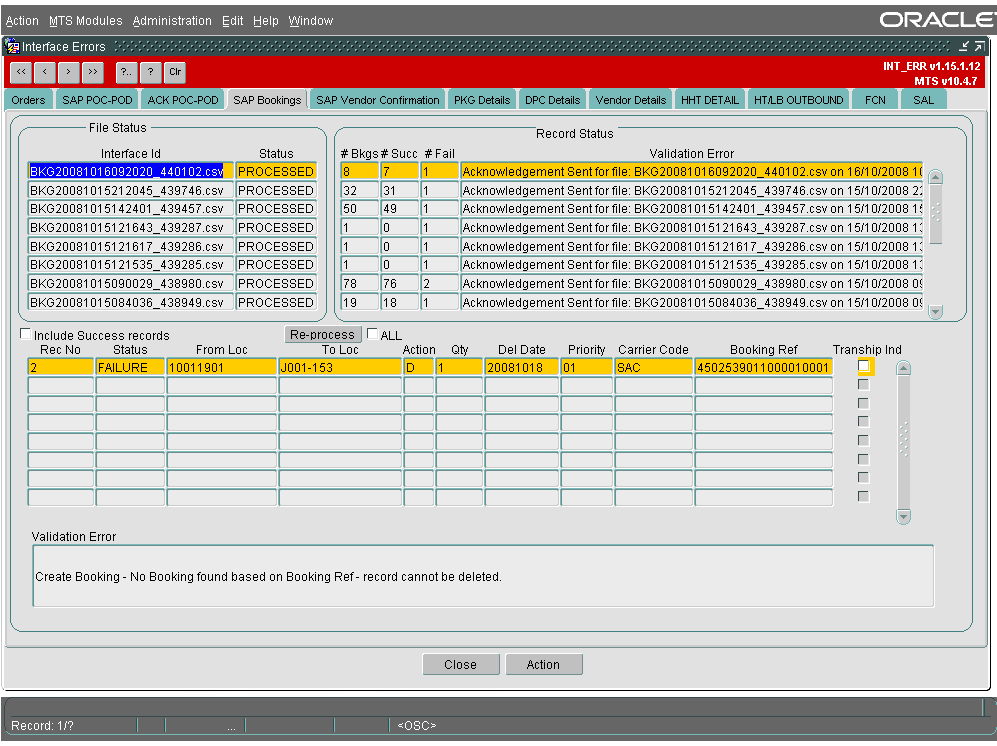This screenshot has width=997, height=746.
Task: Select file BKG20081015121643_439287.csv
Action: [x=130, y=228]
